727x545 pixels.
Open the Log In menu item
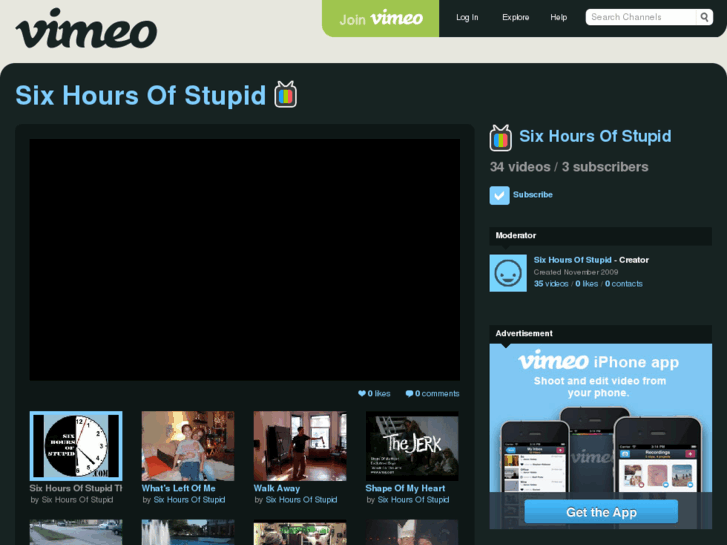coord(467,17)
